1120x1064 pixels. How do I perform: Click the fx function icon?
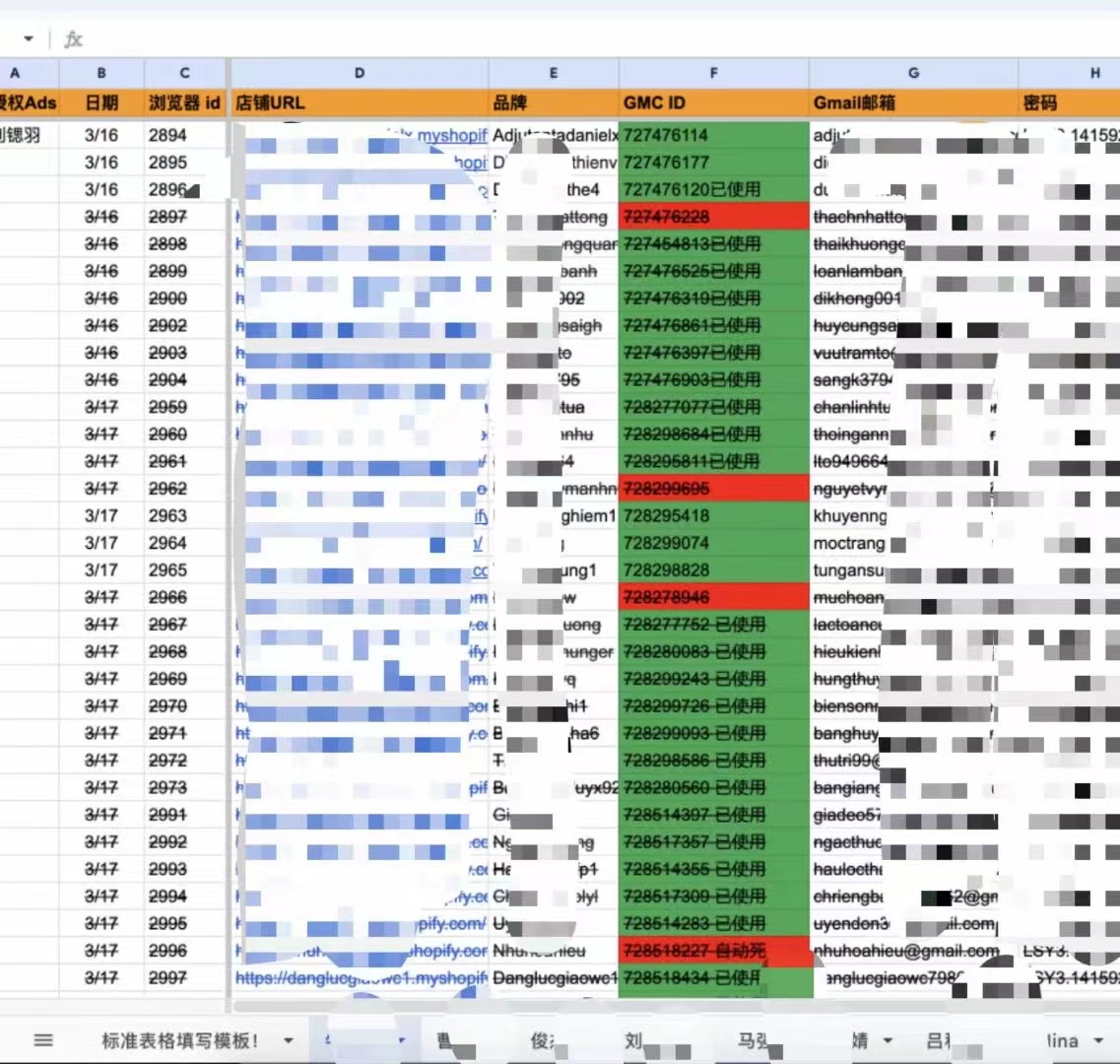click(x=73, y=39)
